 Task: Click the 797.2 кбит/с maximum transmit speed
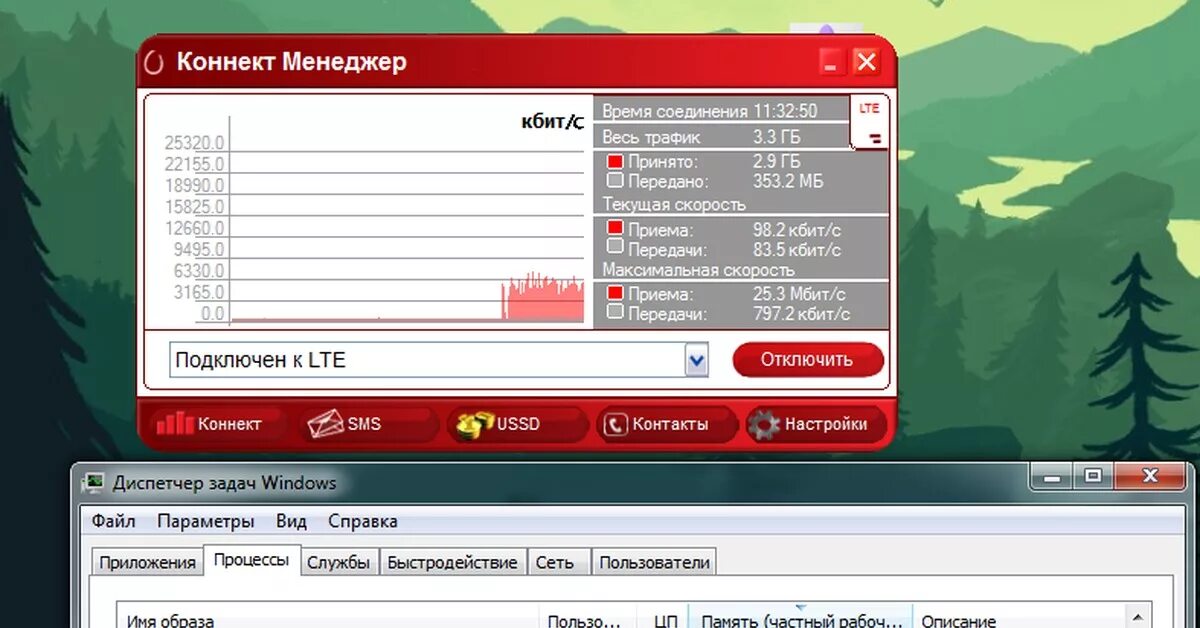click(x=802, y=314)
